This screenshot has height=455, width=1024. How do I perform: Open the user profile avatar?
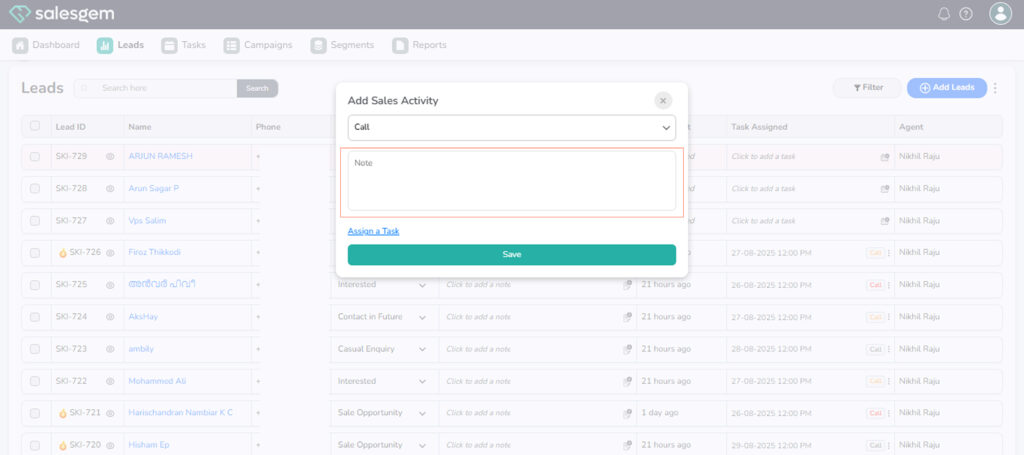pos(1000,13)
